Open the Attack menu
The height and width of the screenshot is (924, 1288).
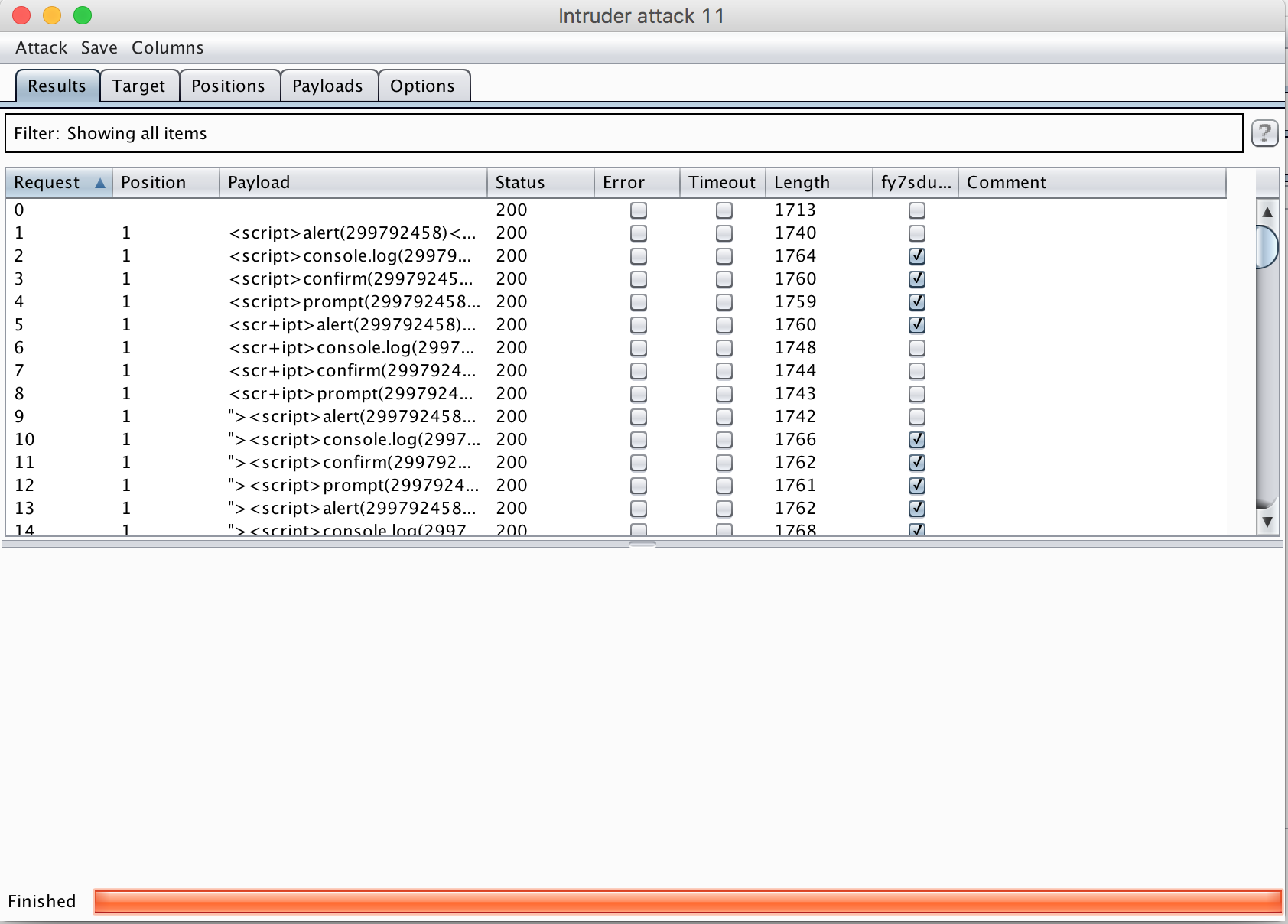(41, 47)
